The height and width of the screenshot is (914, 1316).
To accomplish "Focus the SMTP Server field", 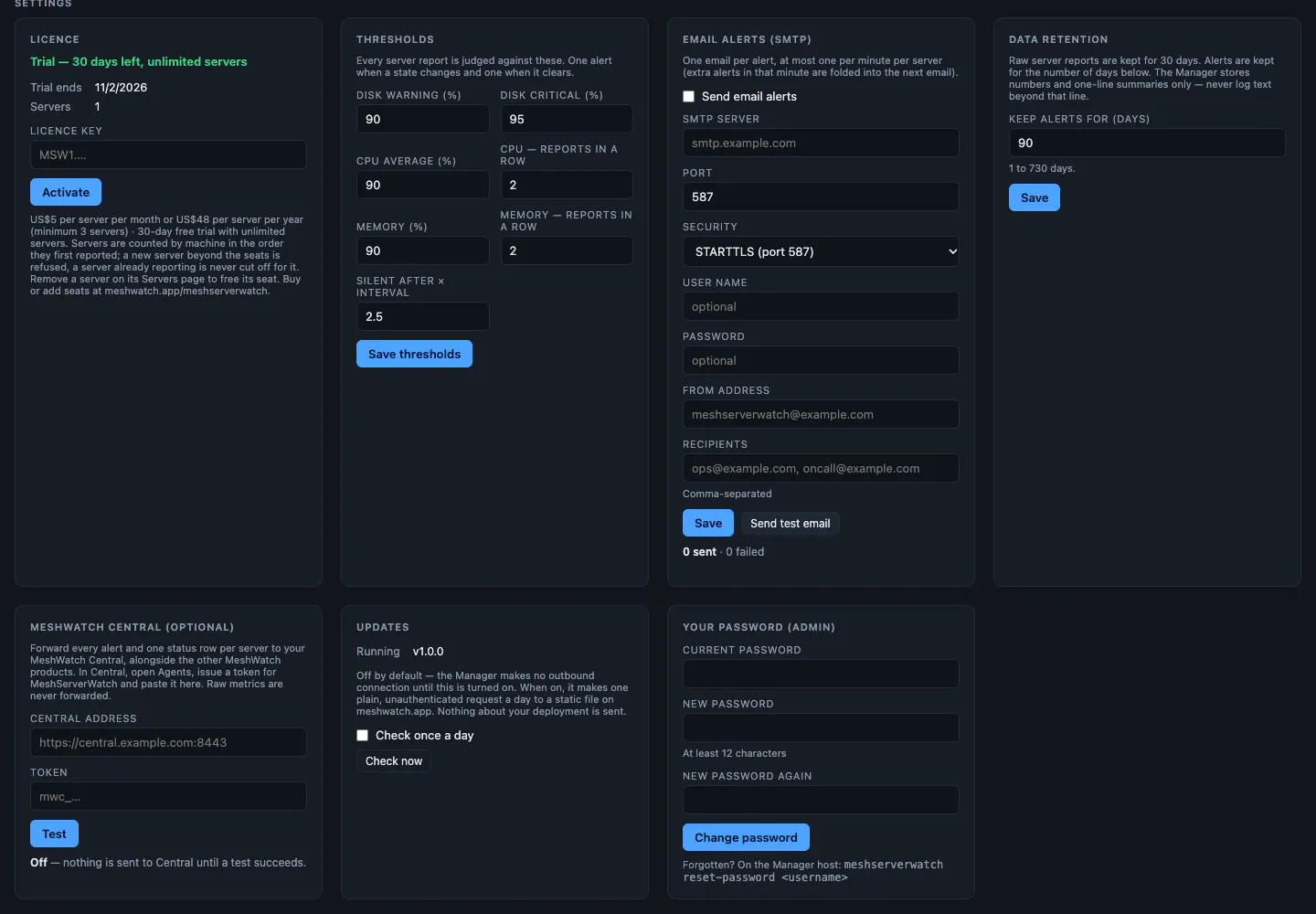I will (821, 143).
